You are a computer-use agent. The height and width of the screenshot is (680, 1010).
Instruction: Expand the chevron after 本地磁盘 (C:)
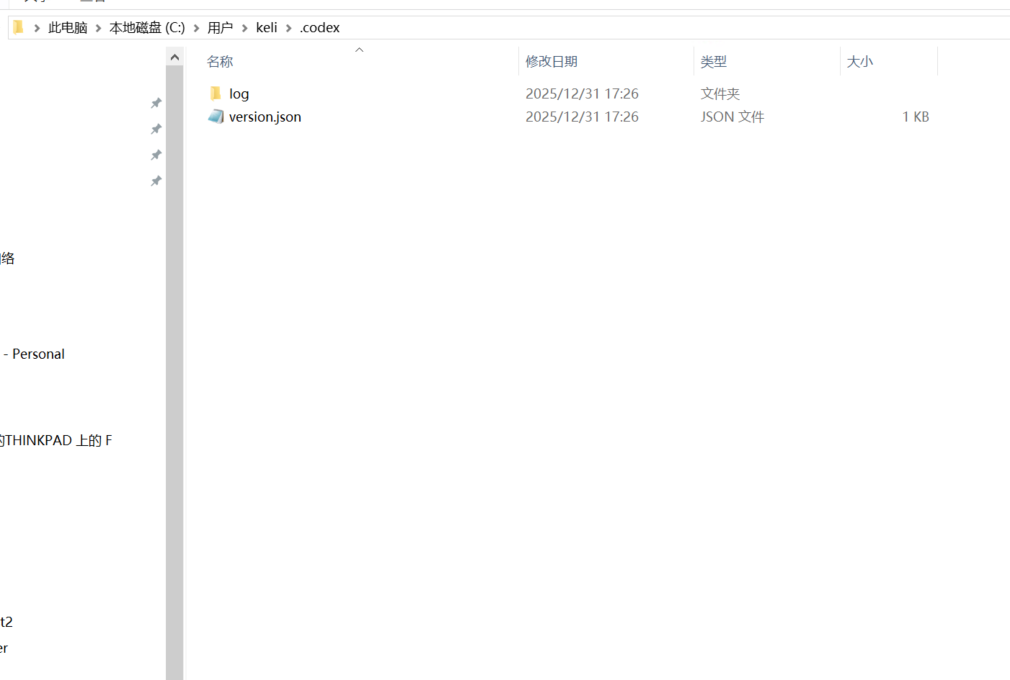[196, 28]
